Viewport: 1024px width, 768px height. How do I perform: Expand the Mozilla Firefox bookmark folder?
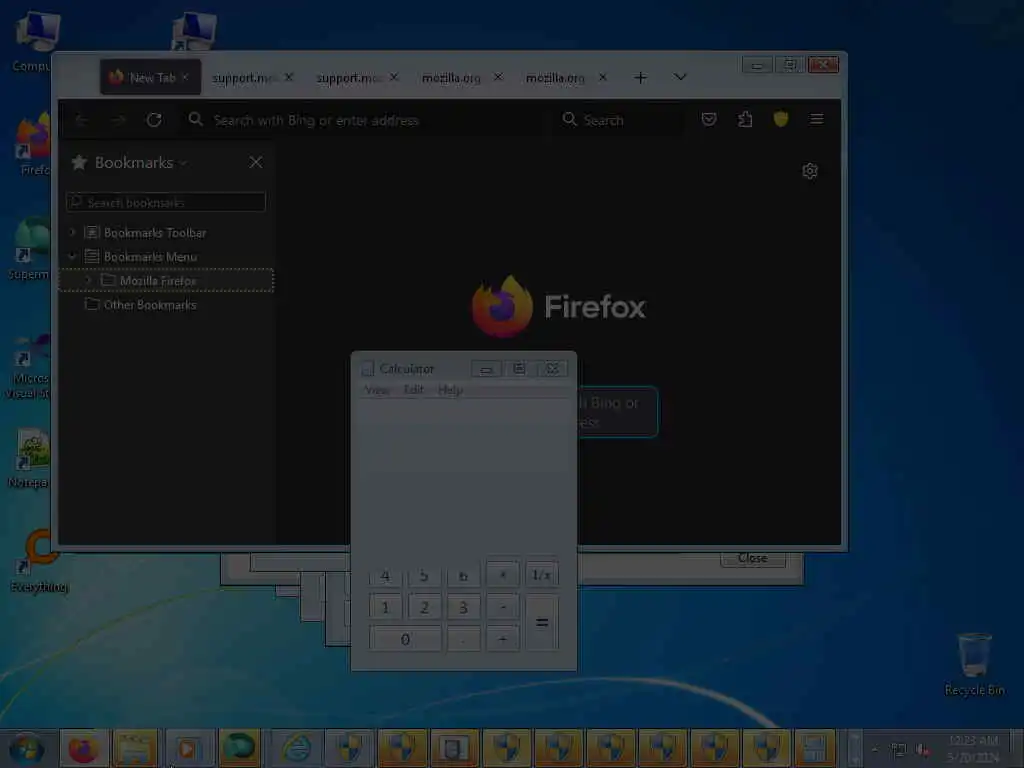click(88, 281)
